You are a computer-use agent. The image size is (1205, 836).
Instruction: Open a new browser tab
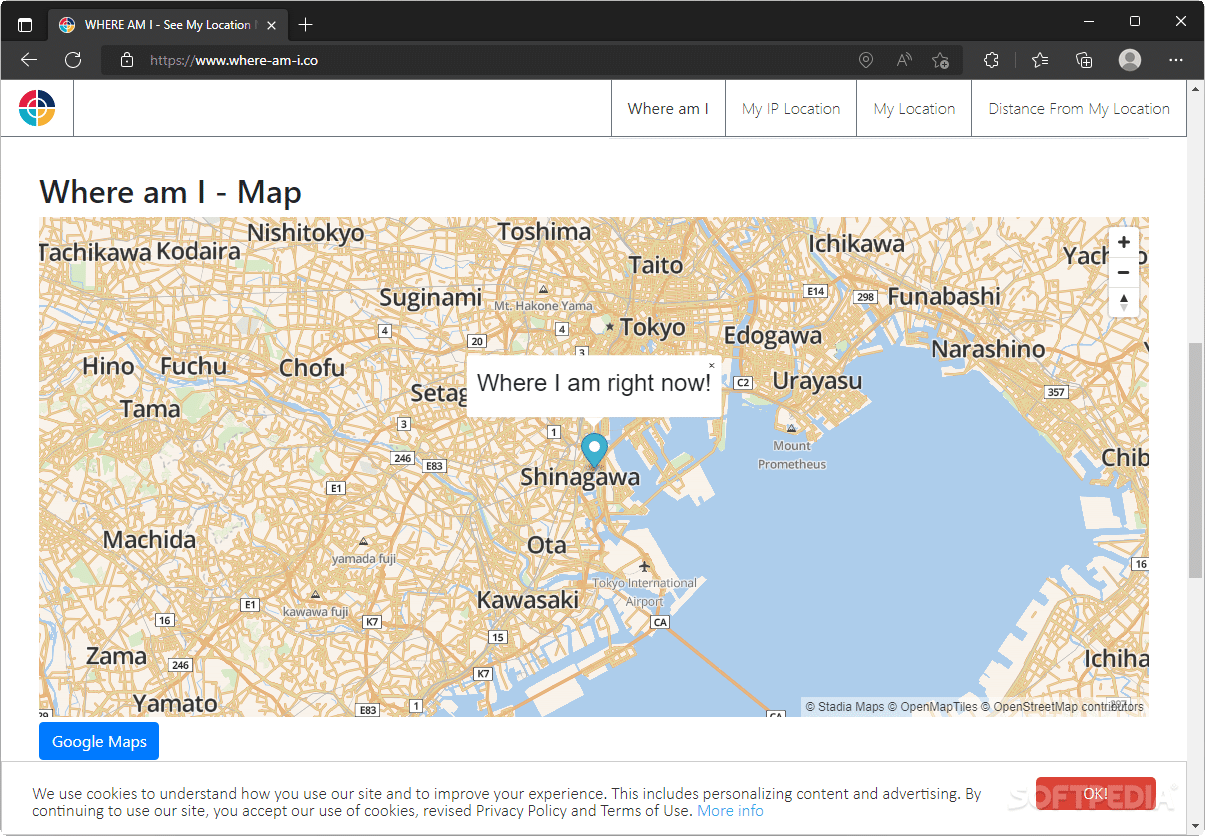(x=306, y=25)
